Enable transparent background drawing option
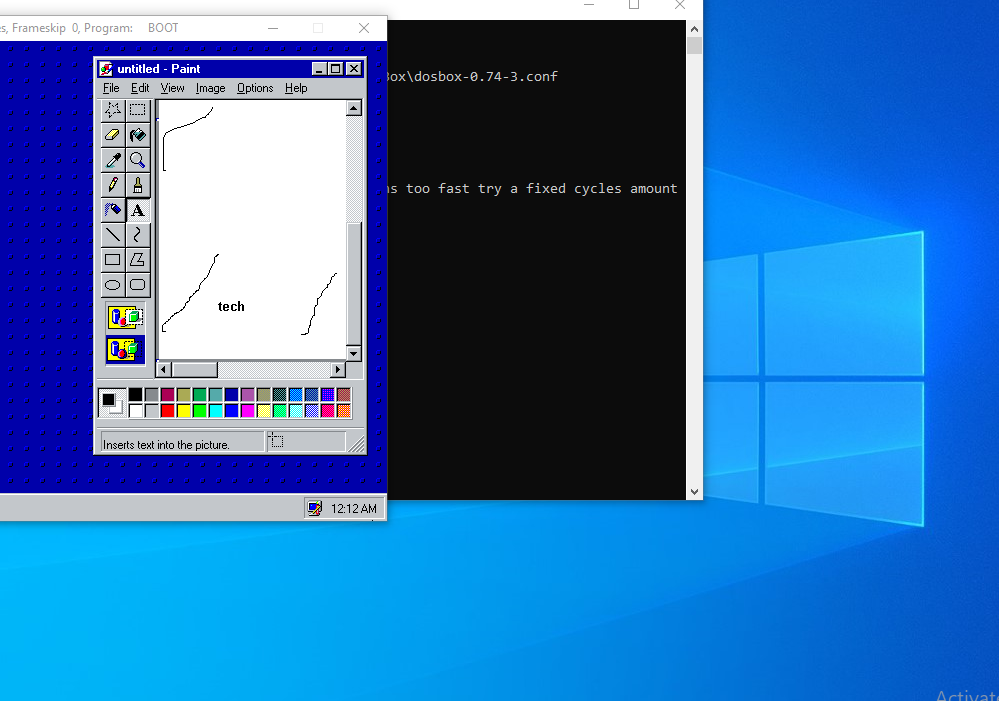This screenshot has width=999, height=701. (126, 350)
